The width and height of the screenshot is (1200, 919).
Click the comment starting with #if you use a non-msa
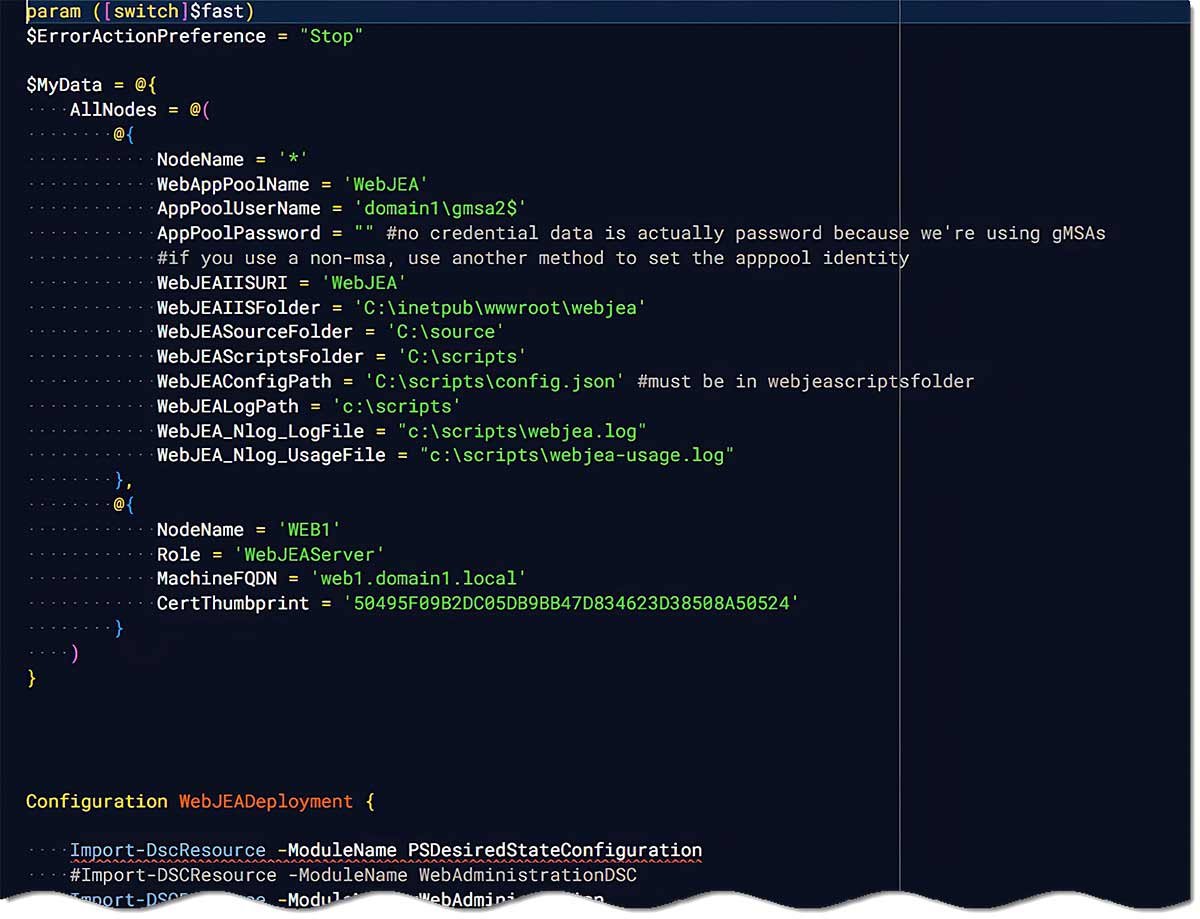[x=532, y=258]
